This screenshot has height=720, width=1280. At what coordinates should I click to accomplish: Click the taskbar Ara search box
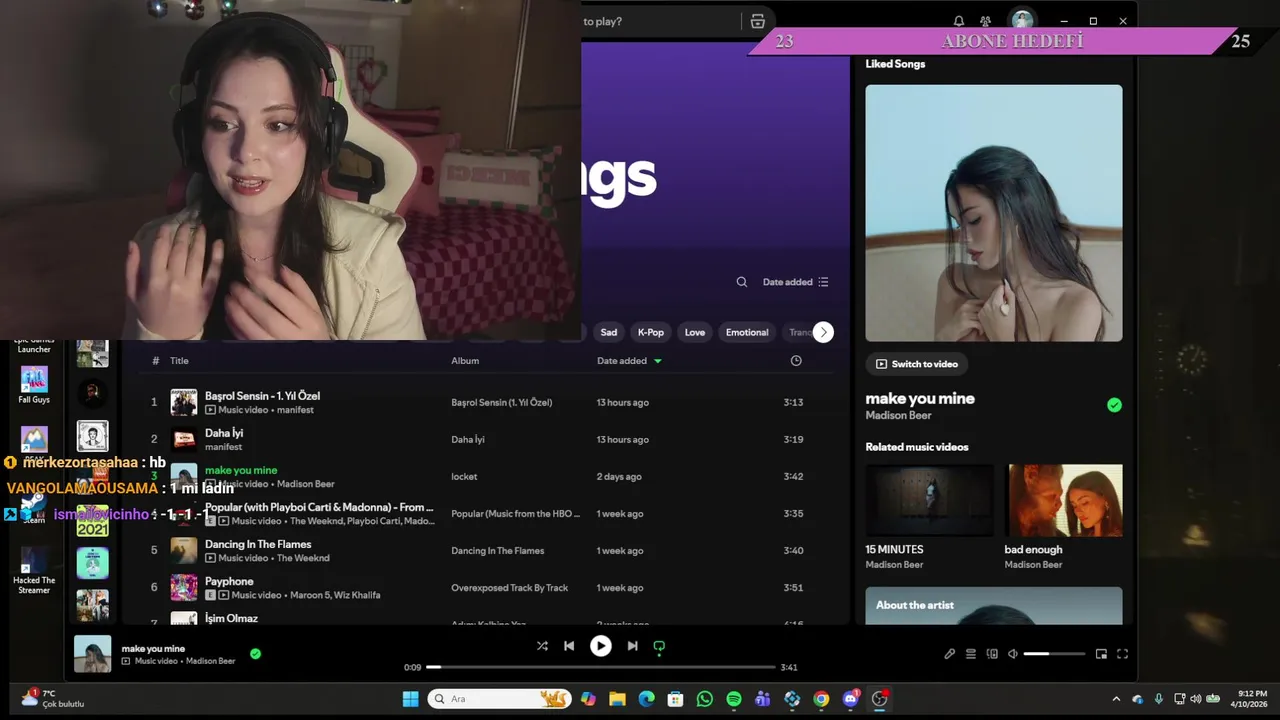500,699
